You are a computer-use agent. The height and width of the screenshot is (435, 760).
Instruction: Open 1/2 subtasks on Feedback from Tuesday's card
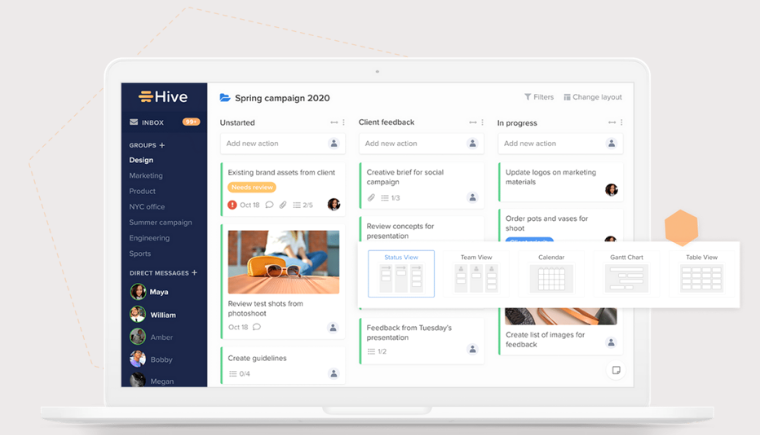377,351
